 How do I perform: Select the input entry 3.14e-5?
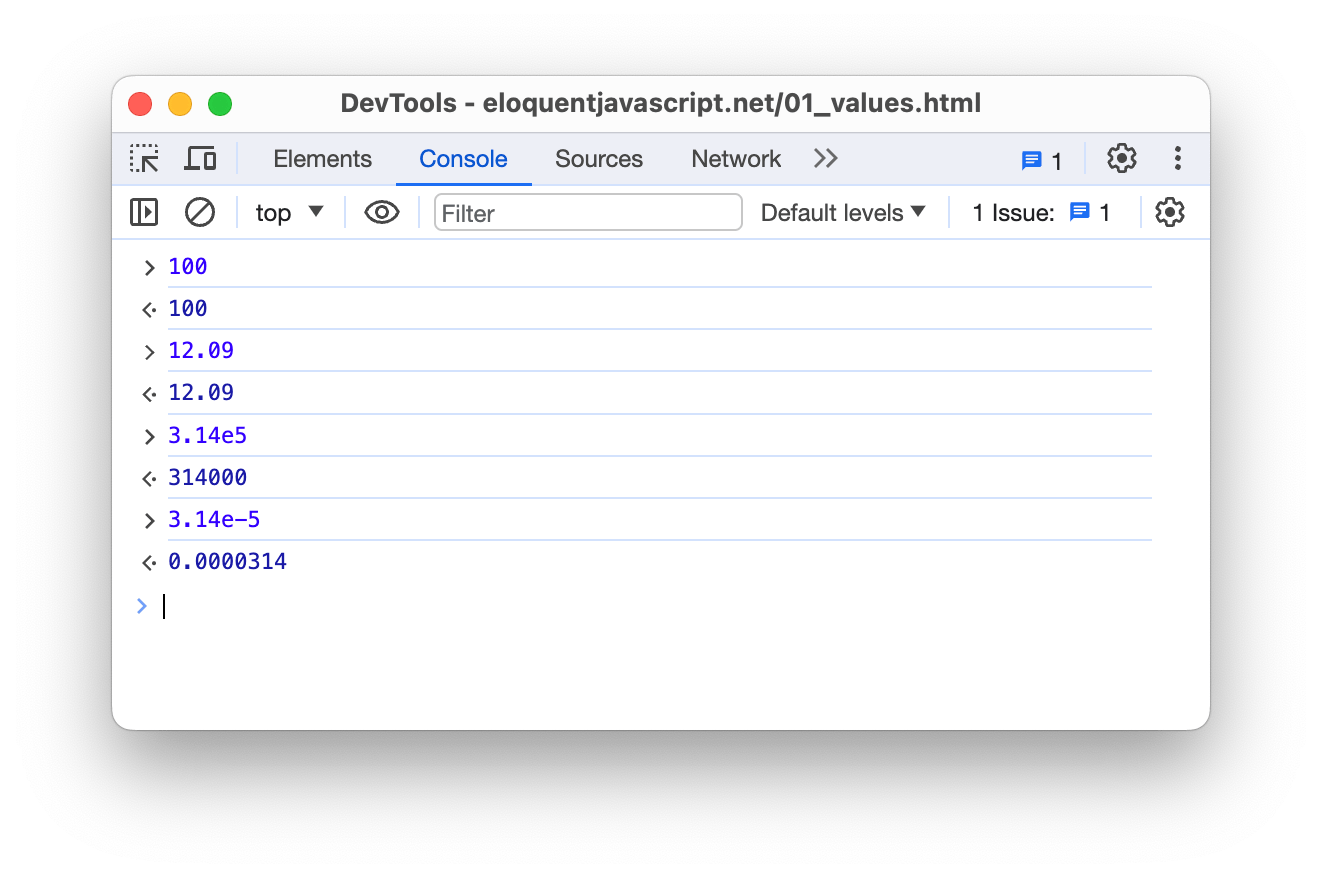pos(215,520)
